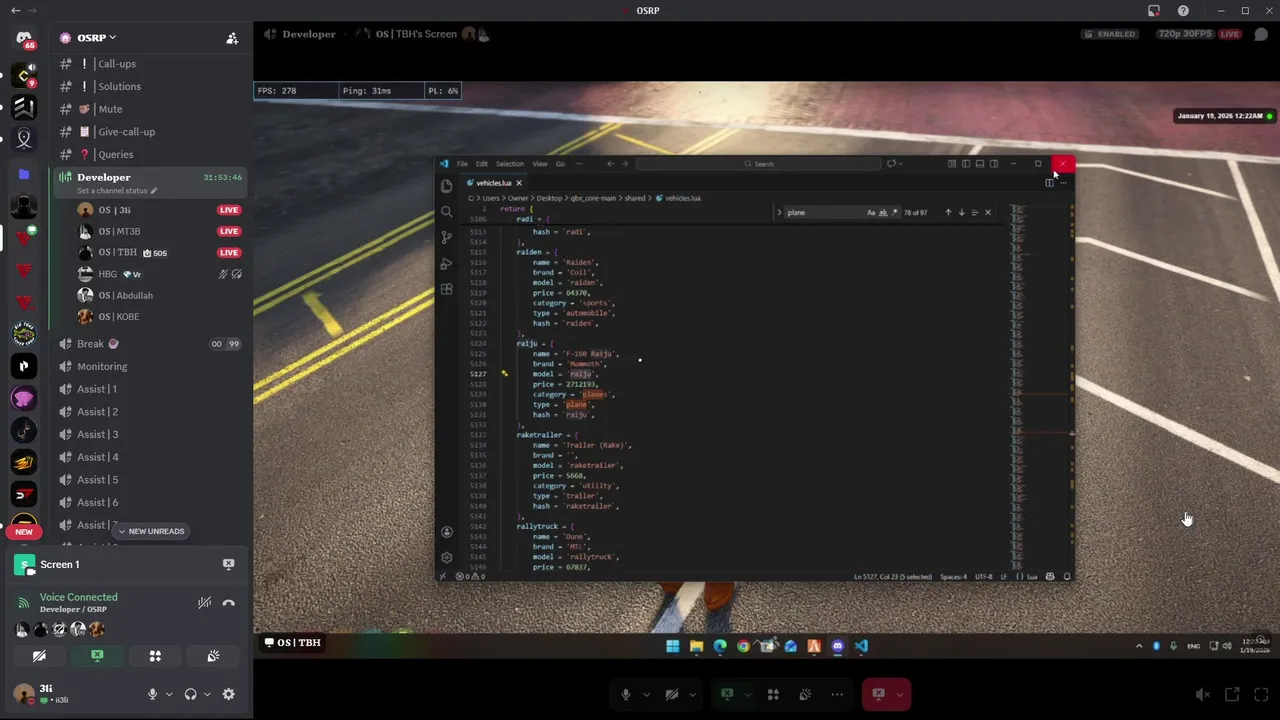The image size is (1280, 720).
Task: Unmute stream volume speaker icon
Action: tap(1203, 694)
